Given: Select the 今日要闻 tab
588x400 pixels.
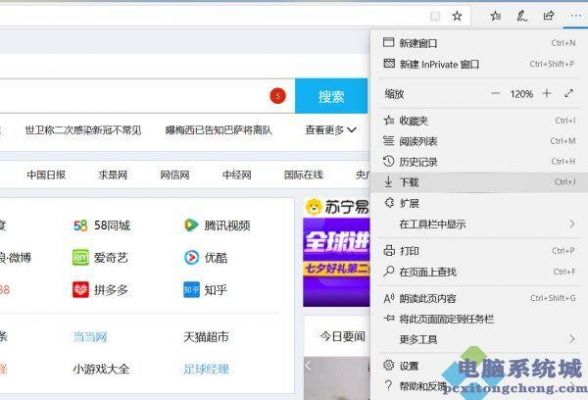Looking at the screenshot, I should point(342,336).
